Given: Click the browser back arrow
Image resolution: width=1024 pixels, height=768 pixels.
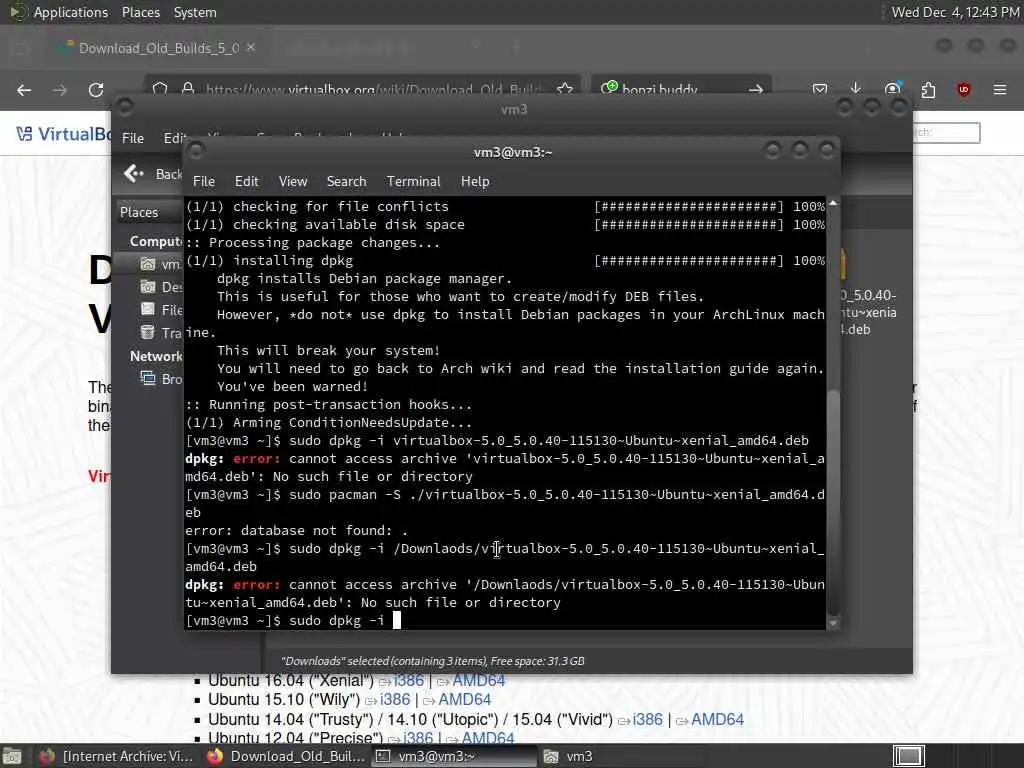Looking at the screenshot, I should click(x=24, y=90).
